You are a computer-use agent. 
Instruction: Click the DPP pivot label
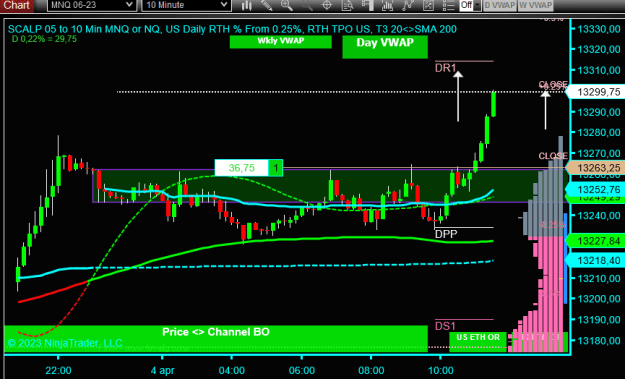point(446,234)
